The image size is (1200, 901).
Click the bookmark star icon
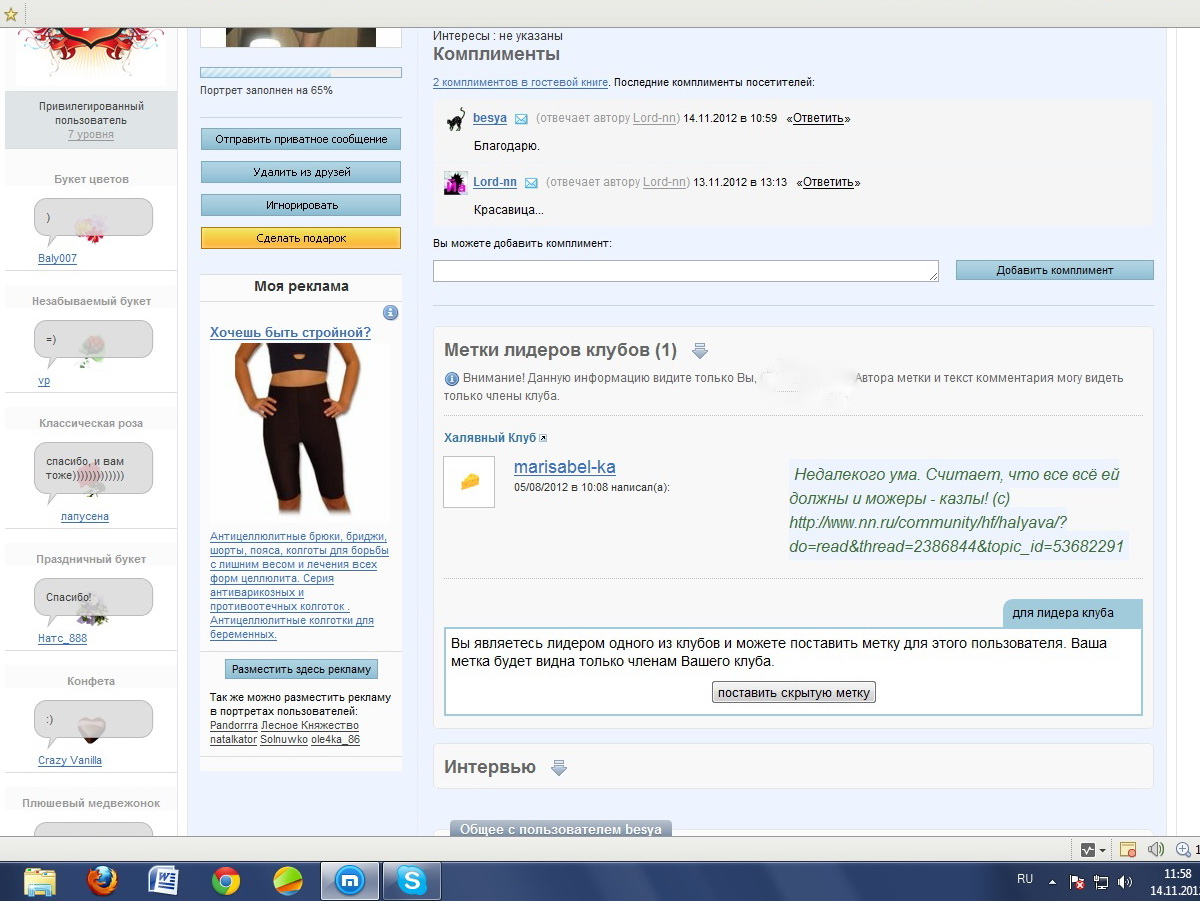[x=11, y=13]
